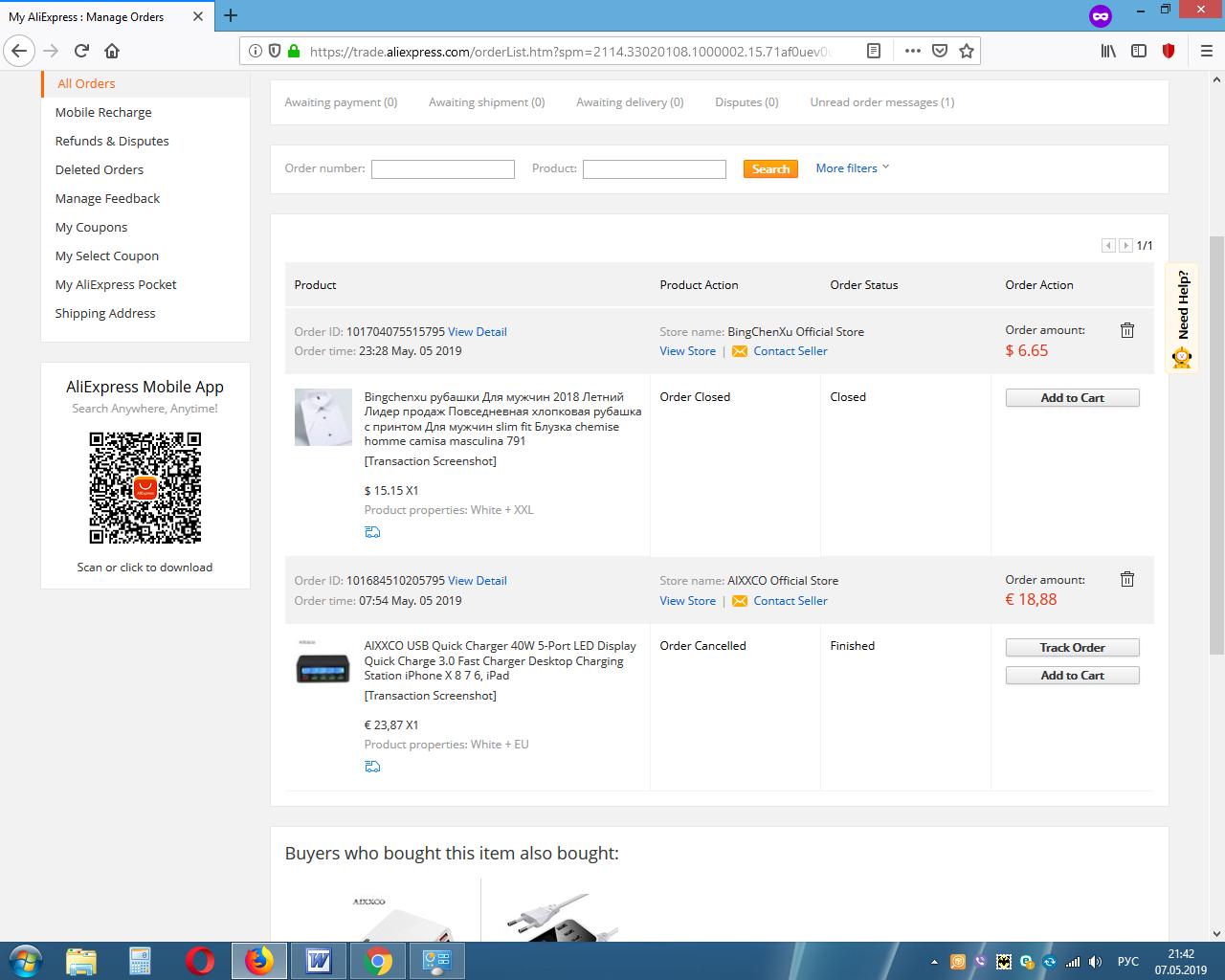
Task: Open Microsoft Word from the taskbar
Action: 318,960
